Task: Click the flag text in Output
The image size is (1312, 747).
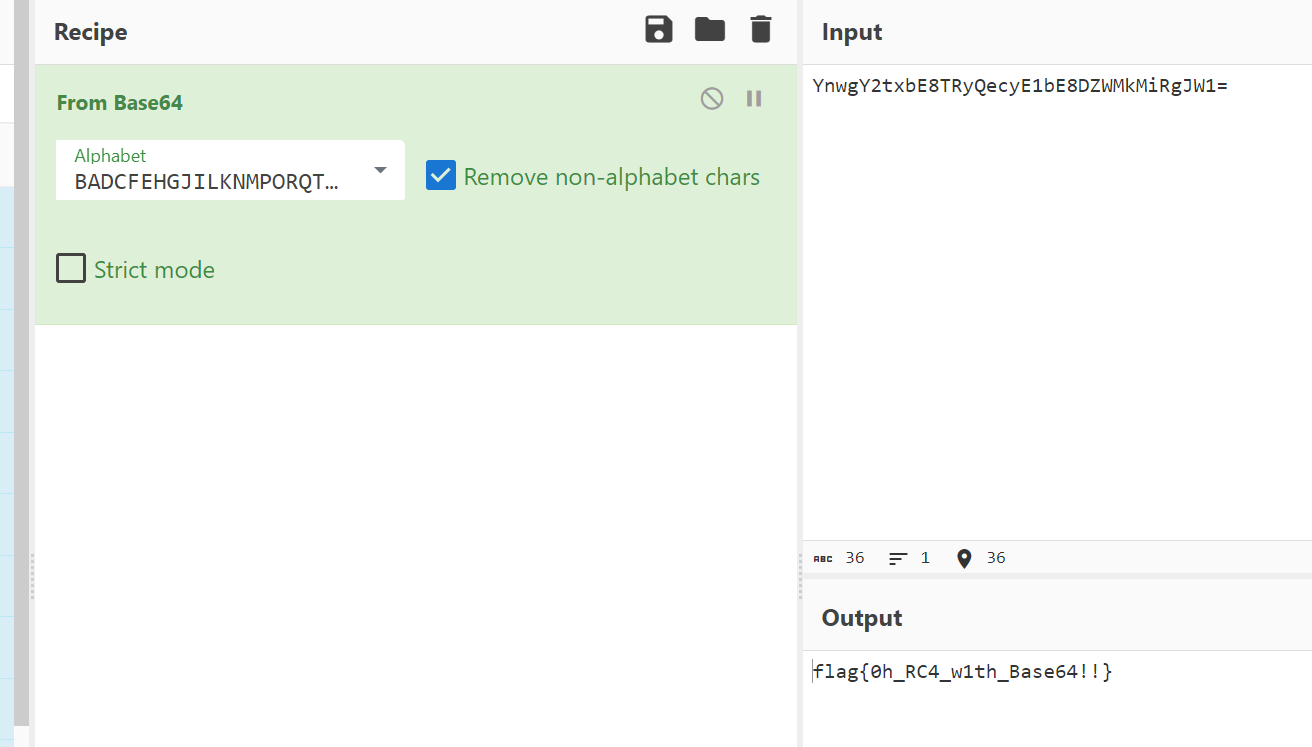Action: coord(963,672)
